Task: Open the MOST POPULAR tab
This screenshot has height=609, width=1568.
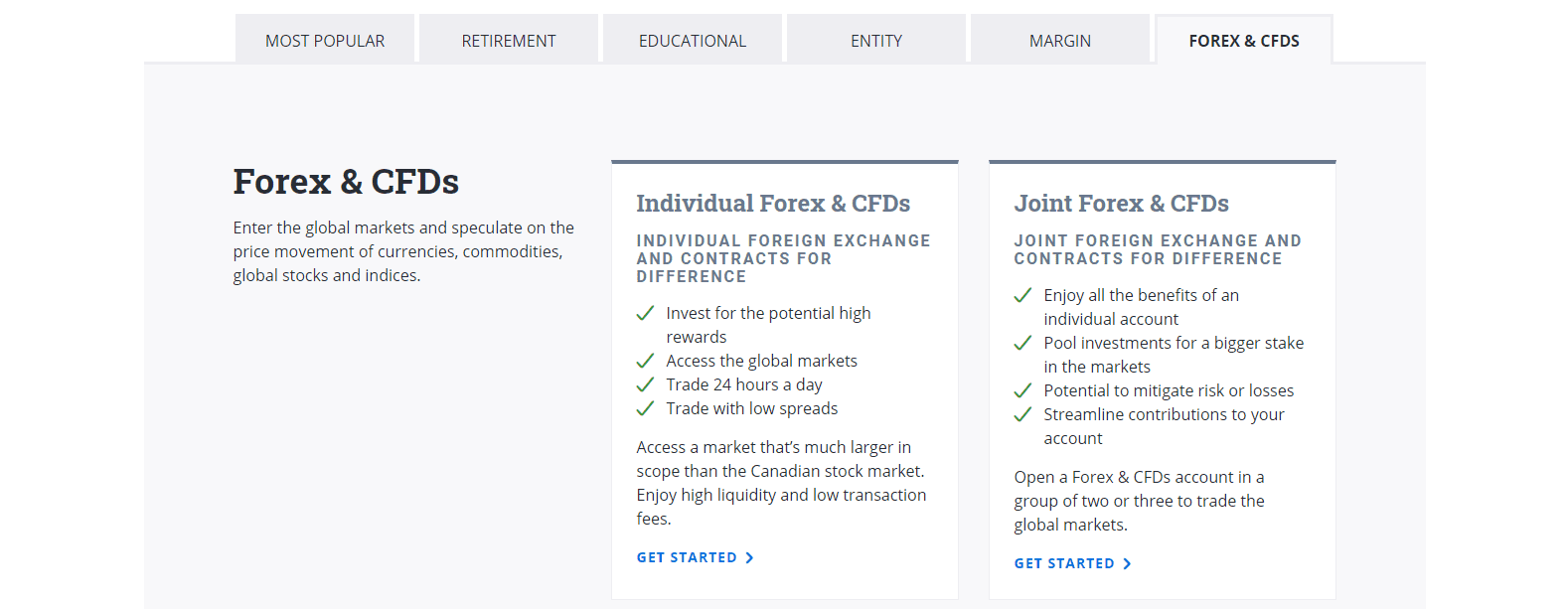Action: (325, 40)
